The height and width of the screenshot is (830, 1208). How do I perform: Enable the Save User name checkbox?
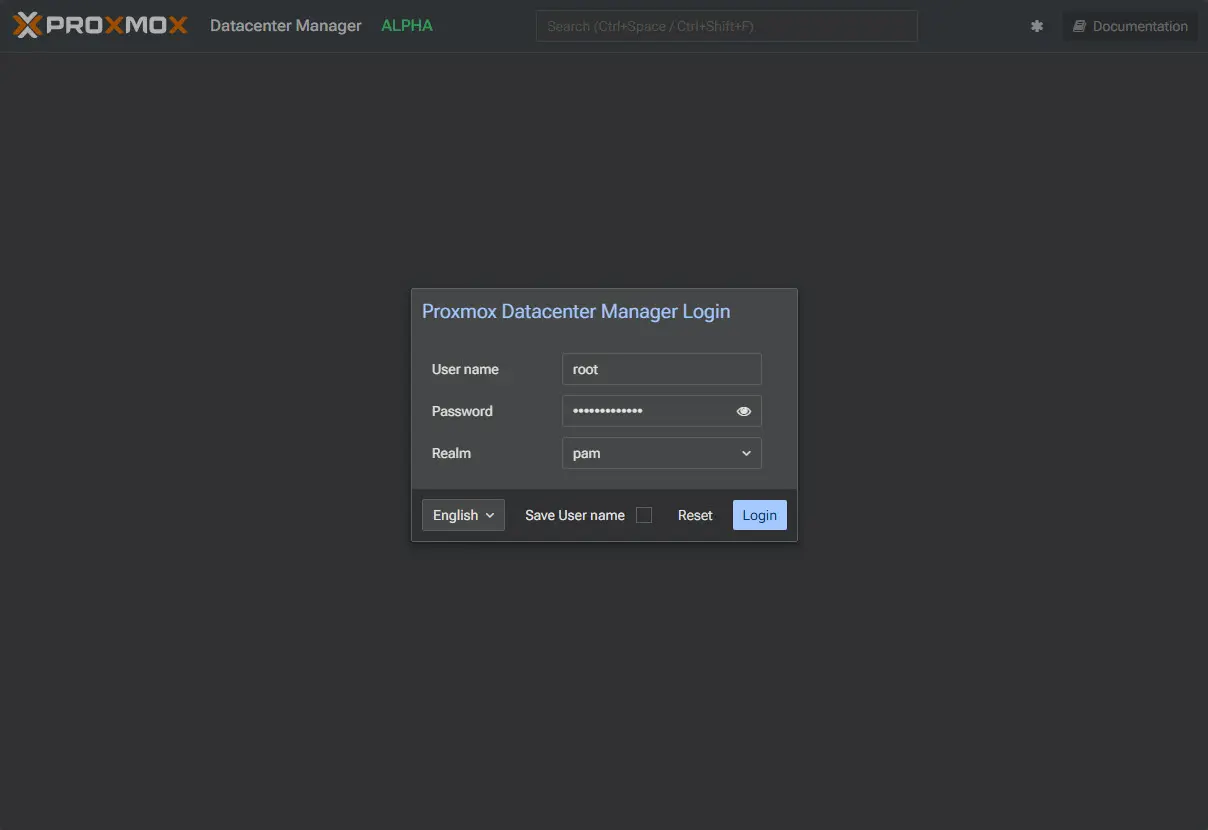pyautogui.click(x=644, y=514)
